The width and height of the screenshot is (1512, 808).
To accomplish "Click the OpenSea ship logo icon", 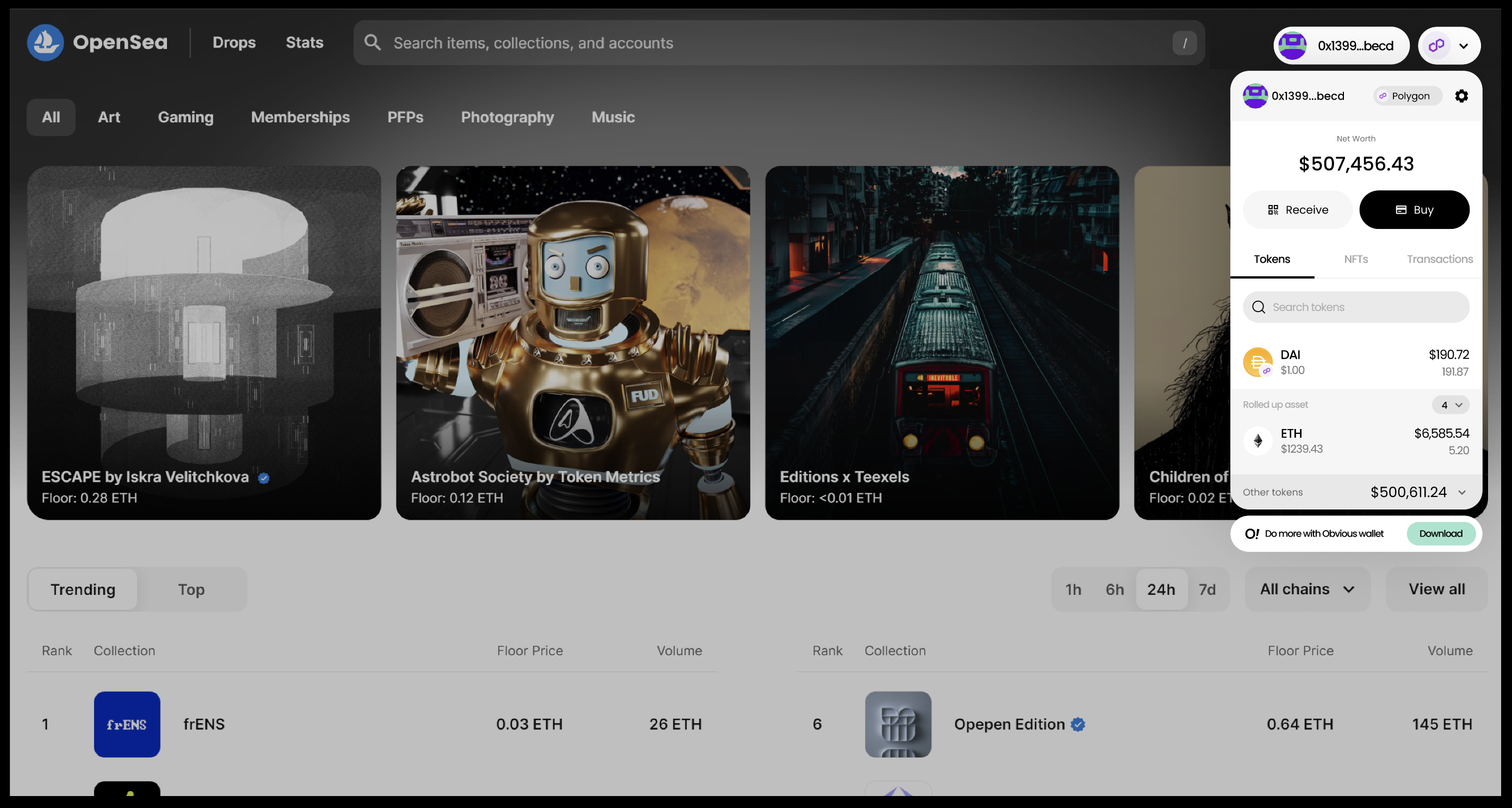I will coord(45,43).
